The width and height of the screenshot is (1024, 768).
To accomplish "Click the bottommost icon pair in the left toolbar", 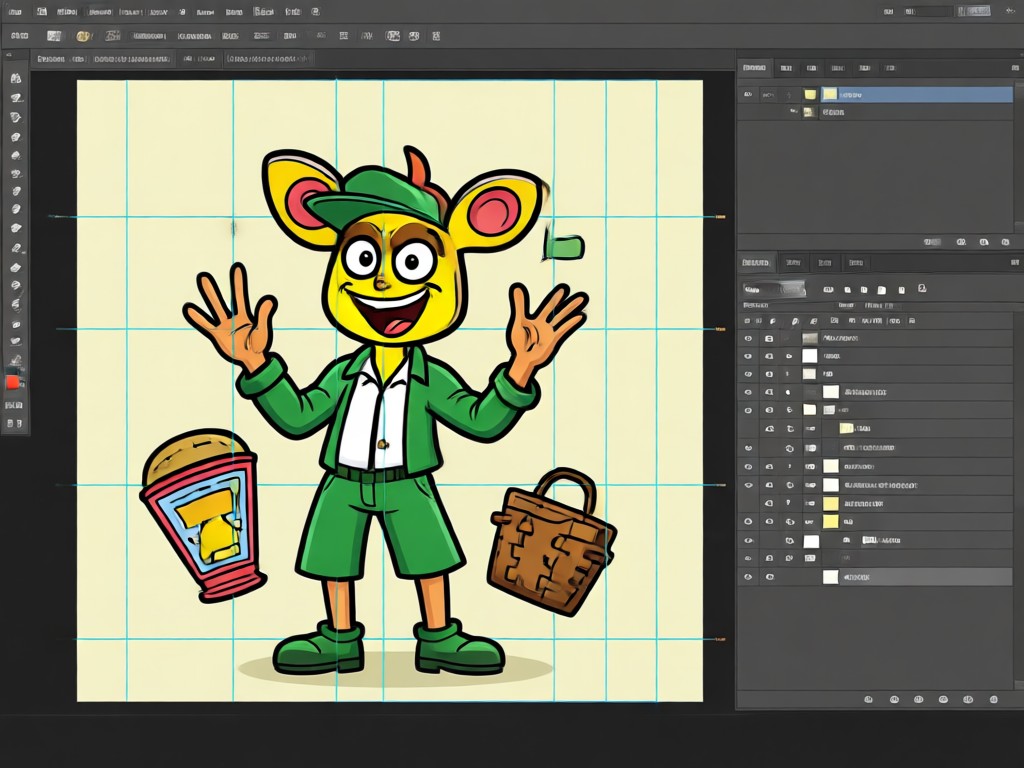I will point(14,424).
